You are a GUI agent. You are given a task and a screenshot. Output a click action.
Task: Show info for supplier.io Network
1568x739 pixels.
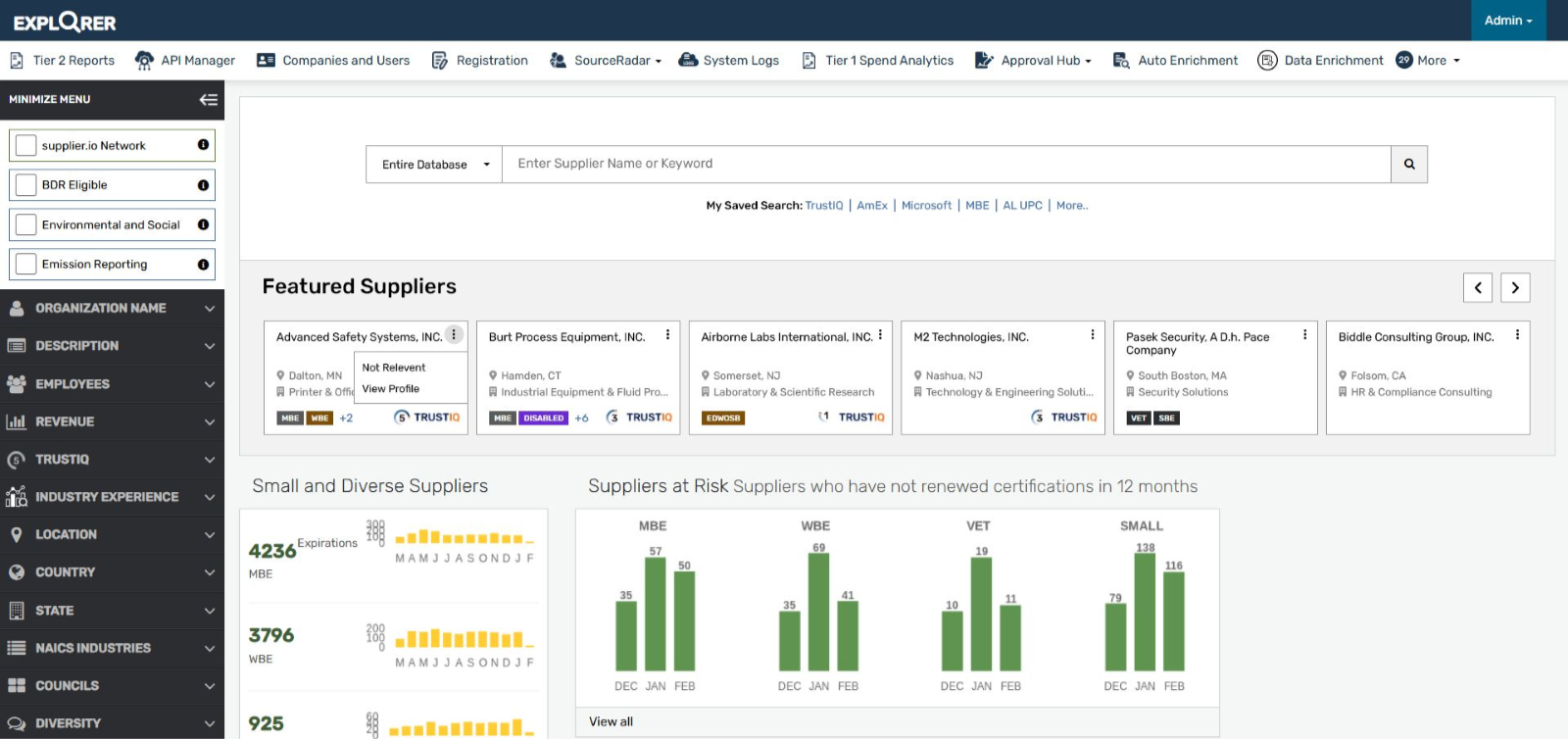coord(203,145)
